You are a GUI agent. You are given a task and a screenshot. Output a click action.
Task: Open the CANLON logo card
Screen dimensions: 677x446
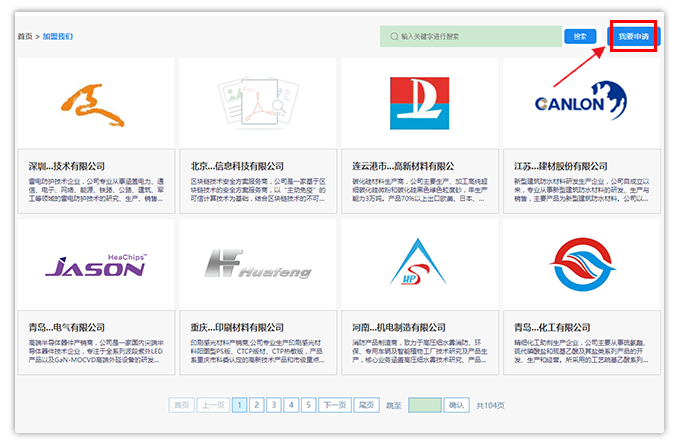(581, 101)
